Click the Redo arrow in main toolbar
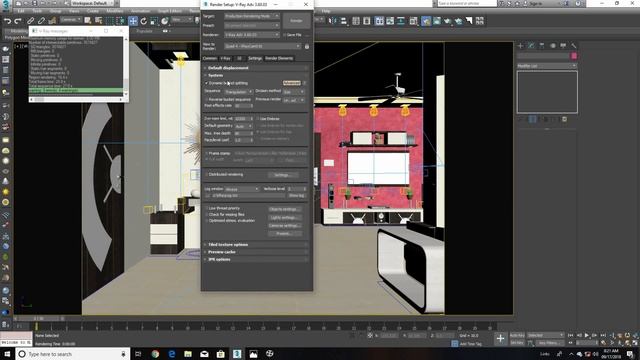Image resolution: width=640 pixels, height=360 pixels. (18, 20)
